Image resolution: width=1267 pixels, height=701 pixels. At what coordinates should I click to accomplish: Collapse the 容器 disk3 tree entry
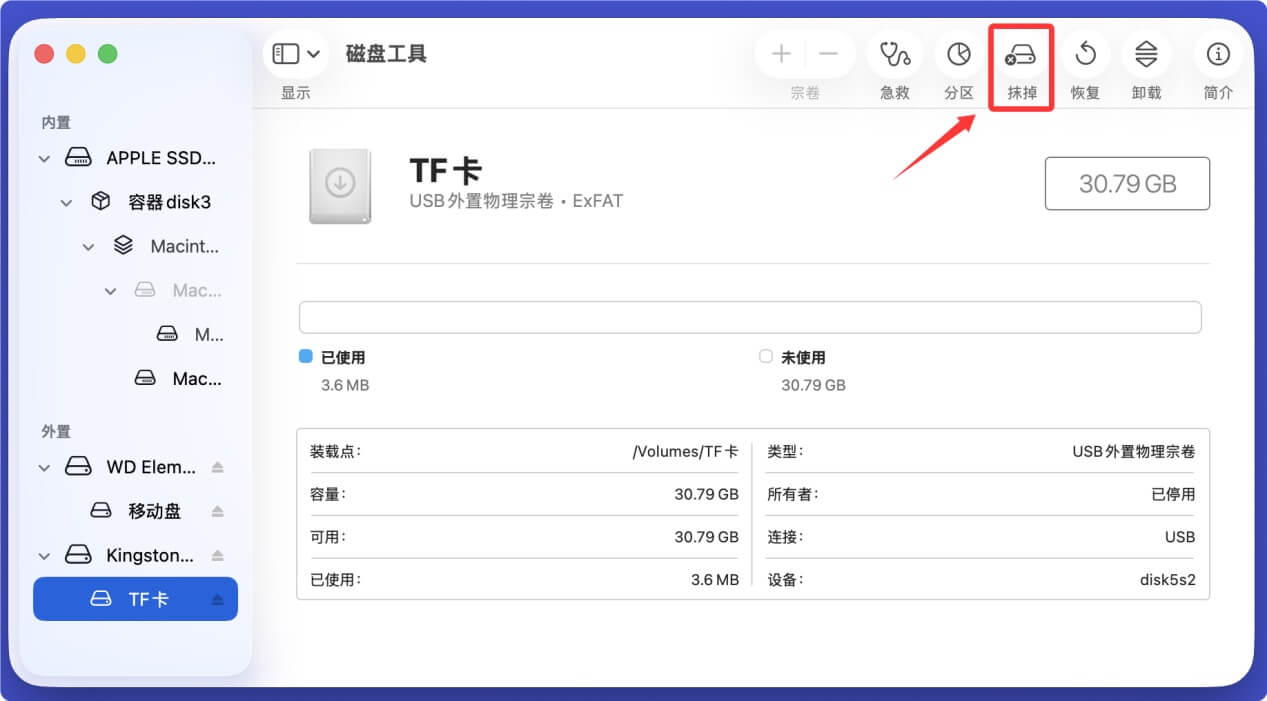tap(66, 201)
